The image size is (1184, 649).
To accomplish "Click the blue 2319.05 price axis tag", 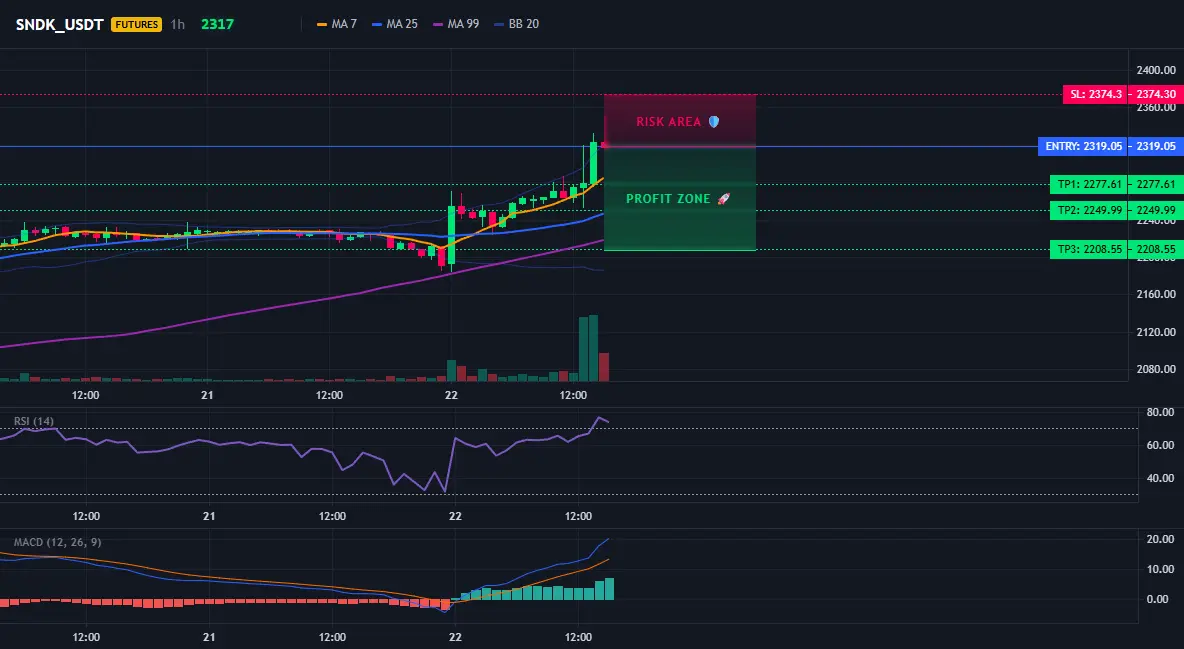I will coord(1156,147).
